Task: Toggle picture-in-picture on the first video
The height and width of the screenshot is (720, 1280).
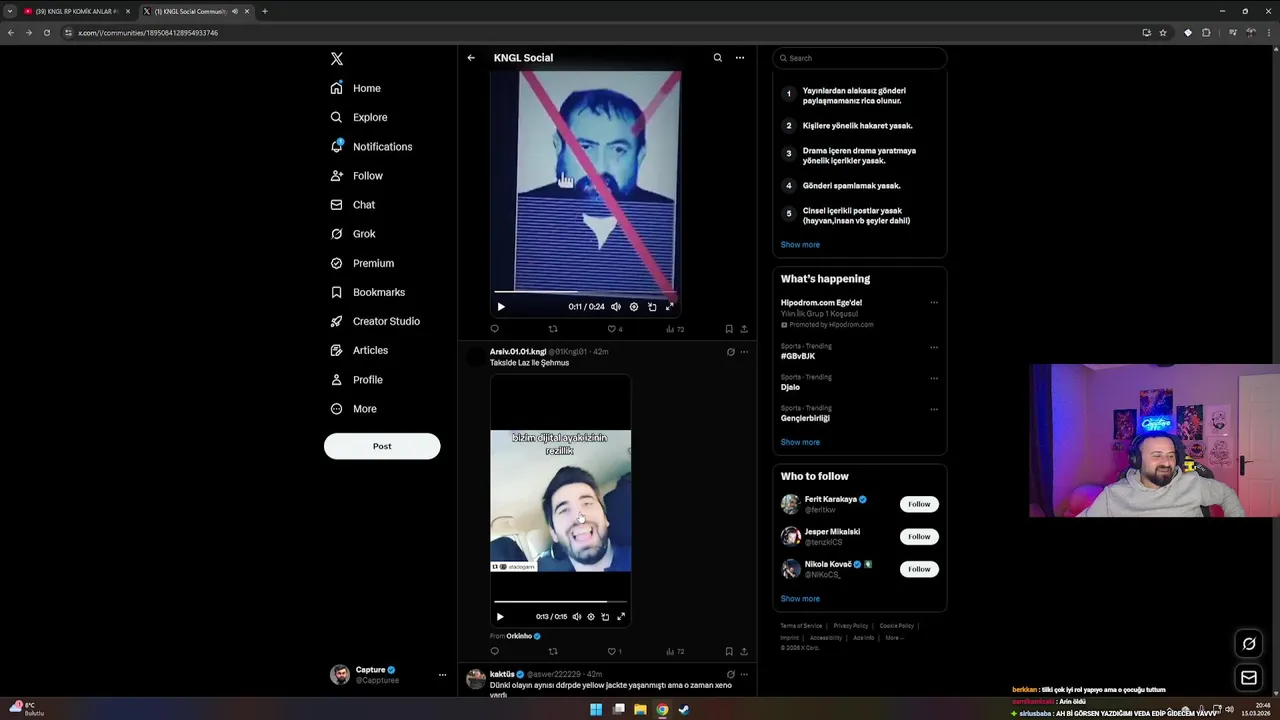Action: (652, 307)
